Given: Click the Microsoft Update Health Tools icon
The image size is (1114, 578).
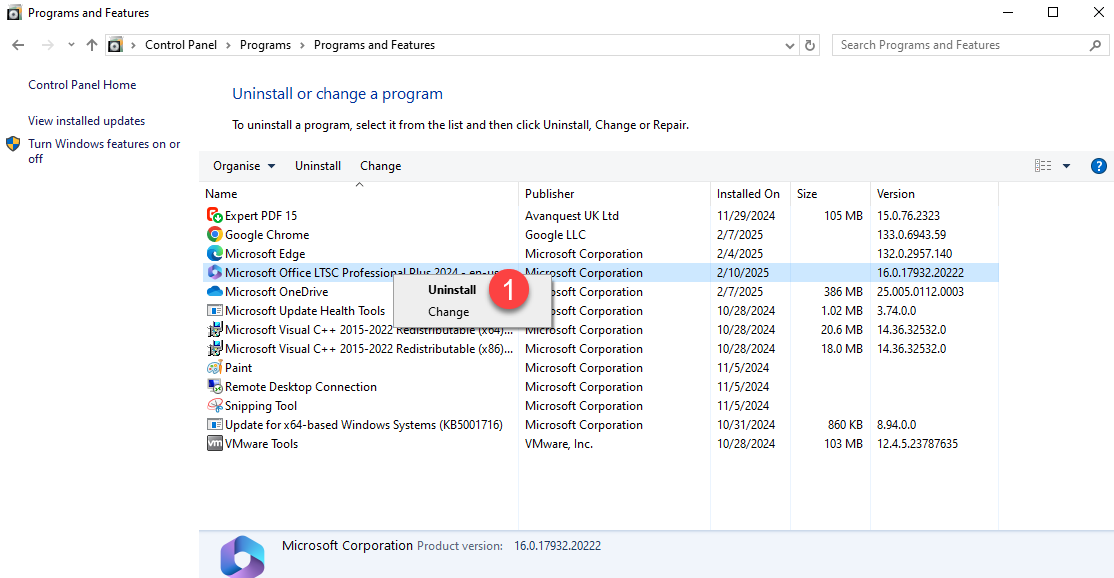Looking at the screenshot, I should click(215, 311).
